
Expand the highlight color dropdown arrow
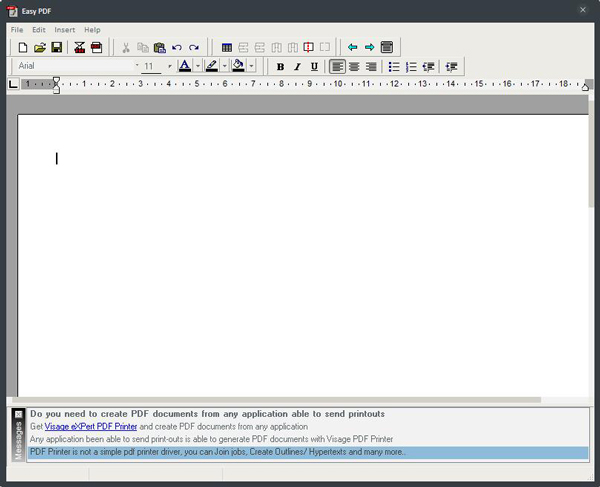pos(225,66)
